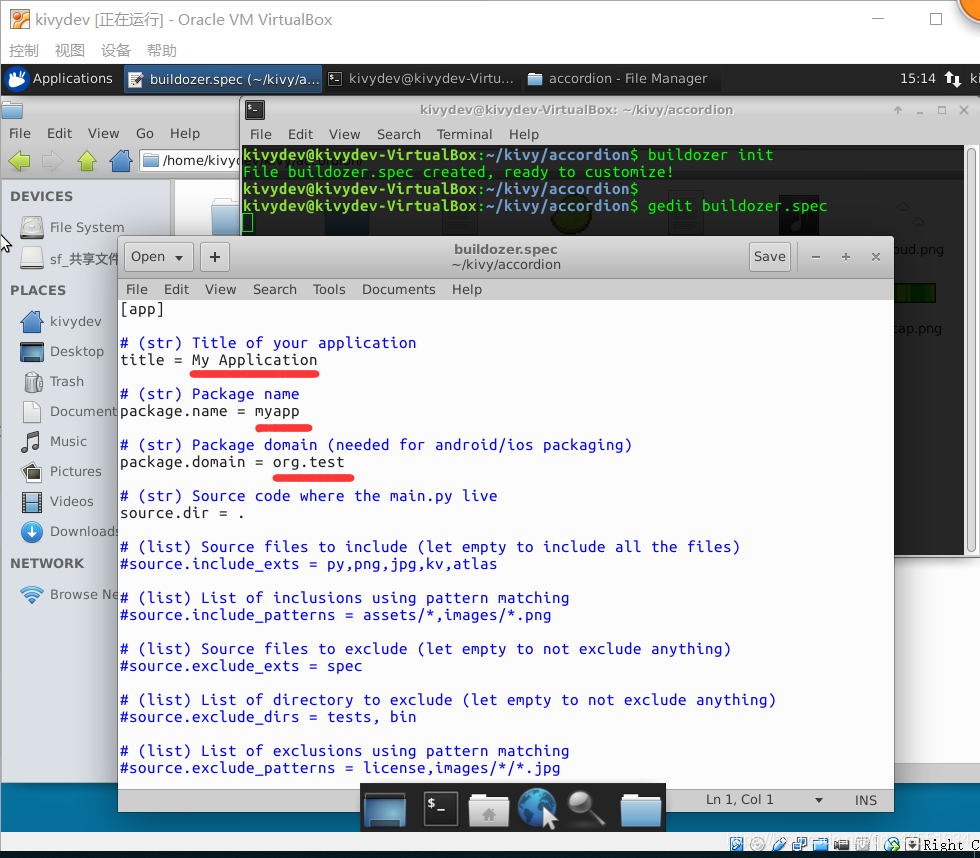Open the web browser dock icon
The height and width of the screenshot is (858, 980).
click(537, 810)
